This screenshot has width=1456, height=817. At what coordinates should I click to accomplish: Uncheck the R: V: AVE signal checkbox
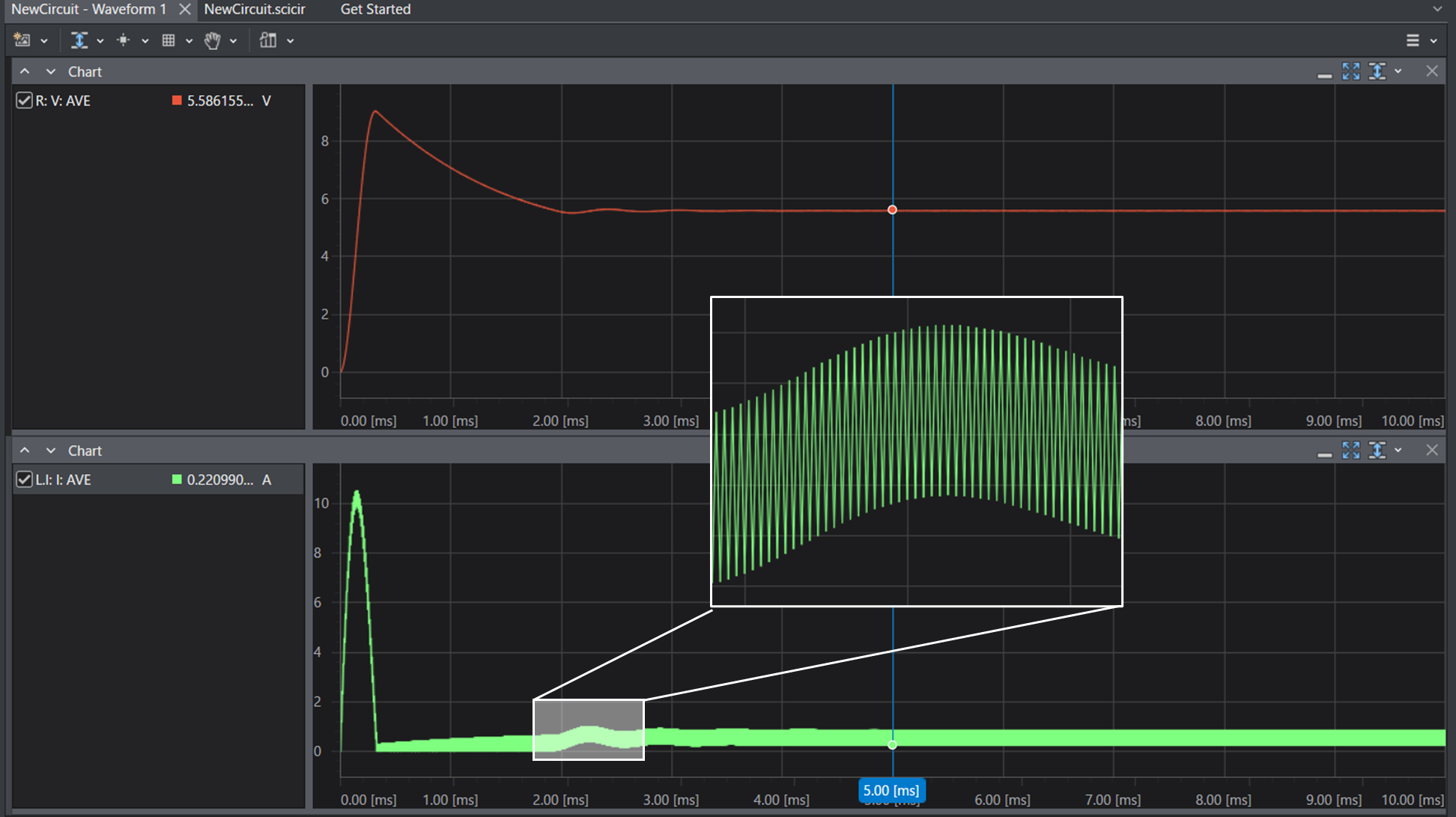24,100
